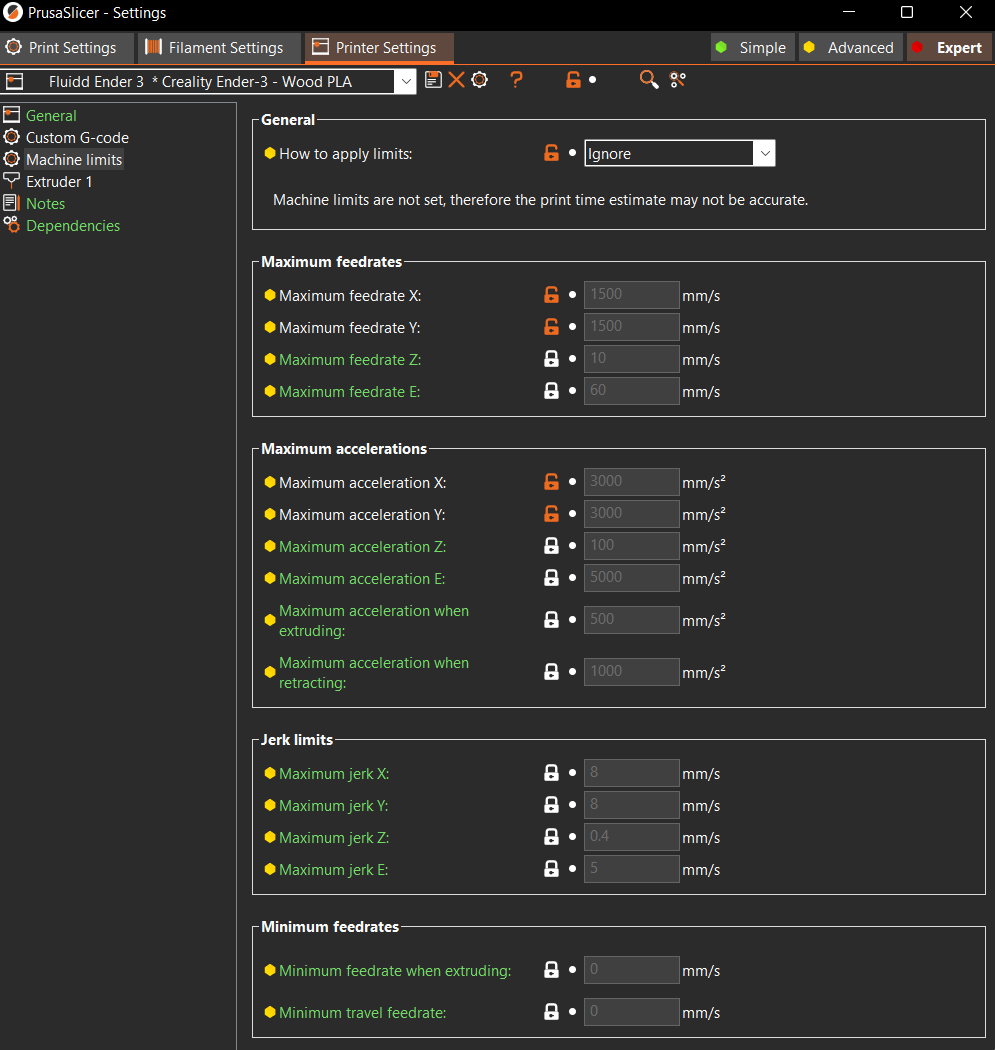Open the Extruder 1 page

click(x=59, y=182)
